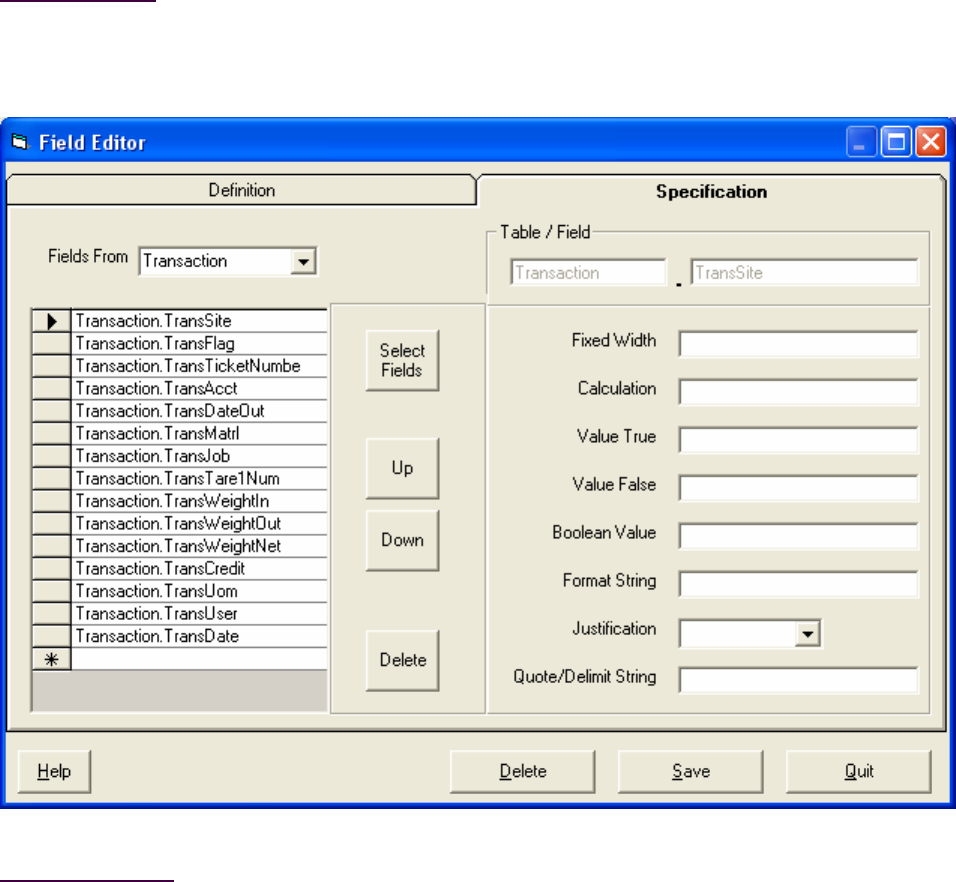Click the Down button
The width and height of the screenshot is (956, 882).
(402, 540)
